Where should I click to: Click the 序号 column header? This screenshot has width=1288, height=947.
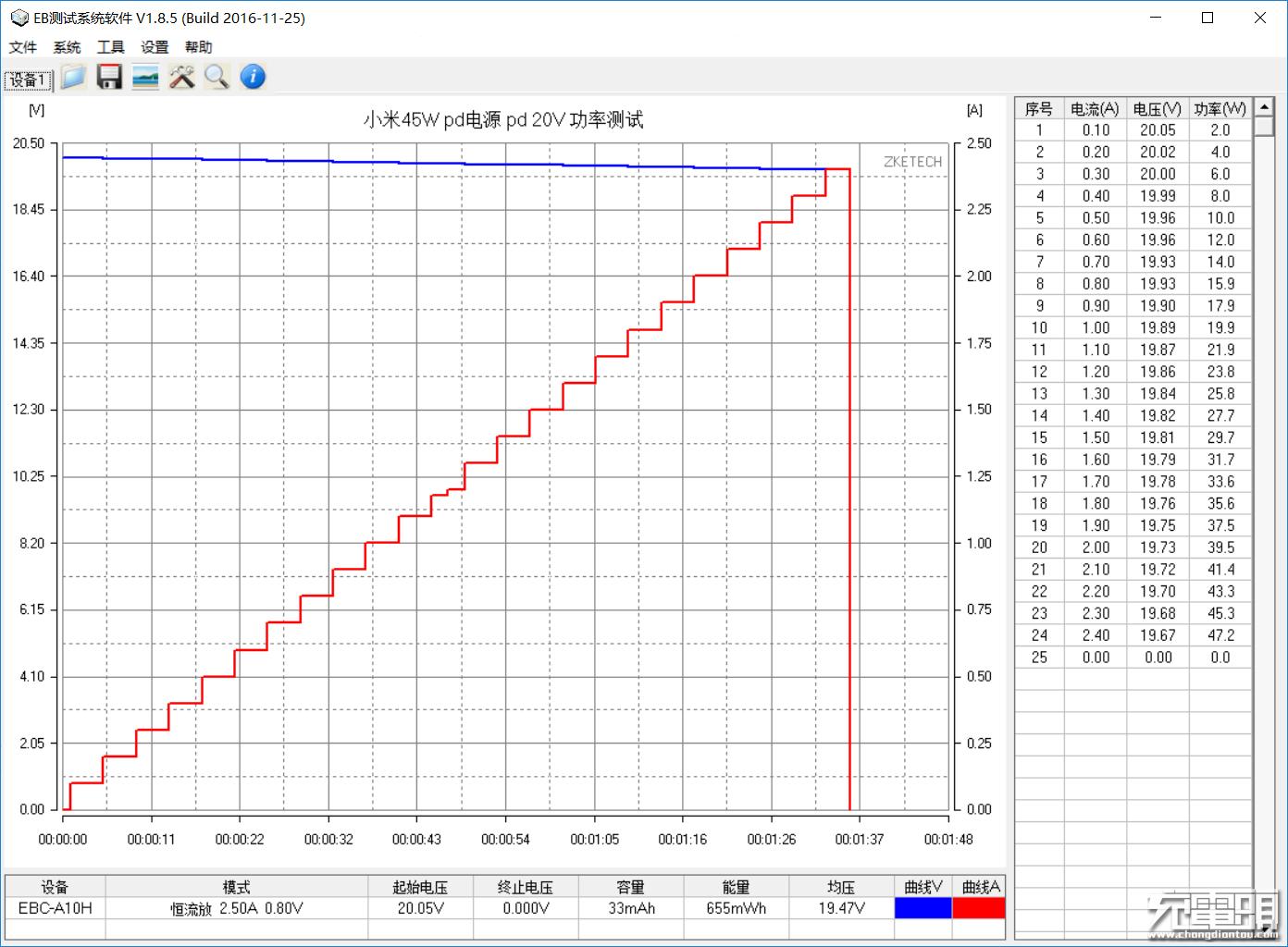click(x=1039, y=108)
